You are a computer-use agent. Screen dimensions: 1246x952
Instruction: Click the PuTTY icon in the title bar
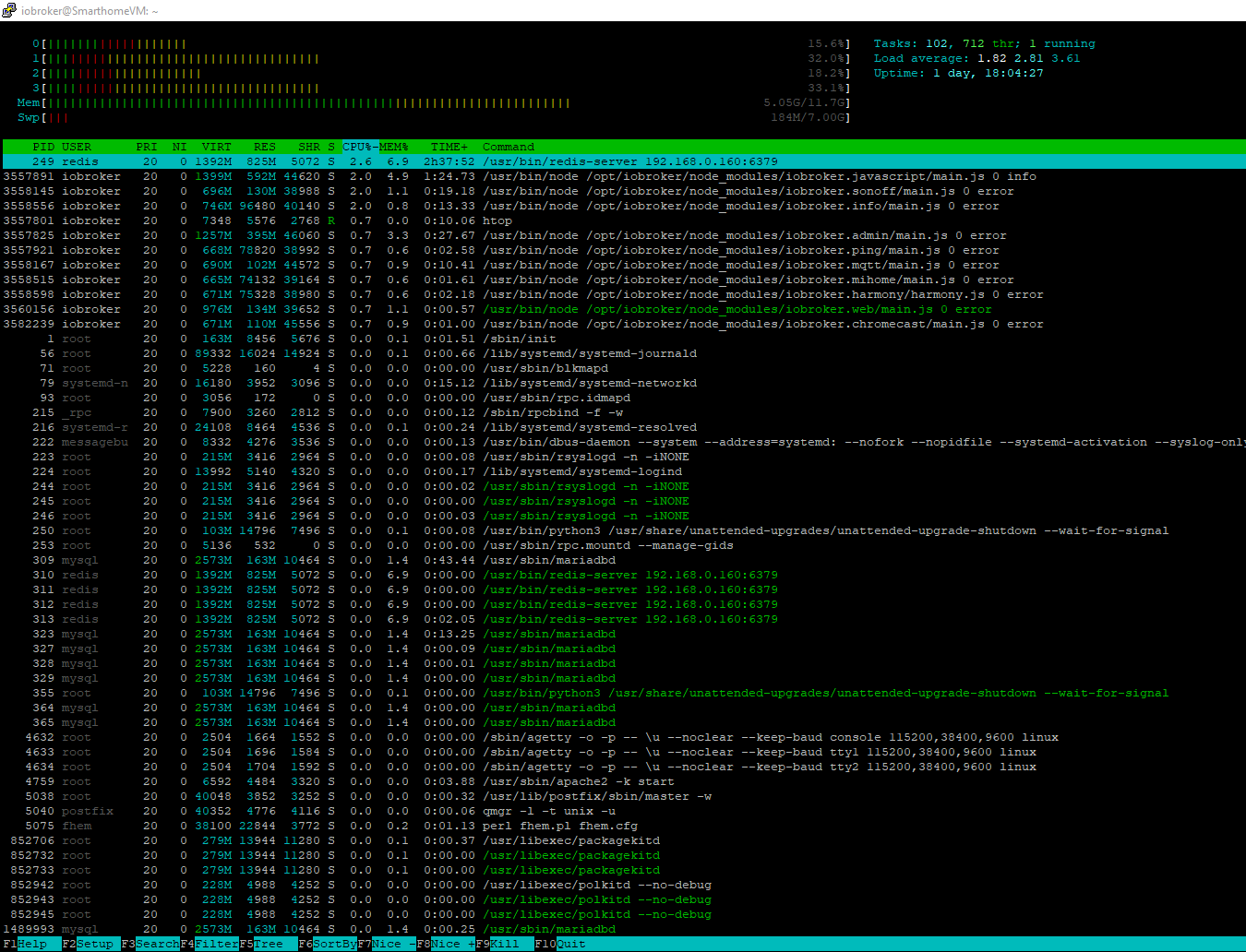point(9,10)
